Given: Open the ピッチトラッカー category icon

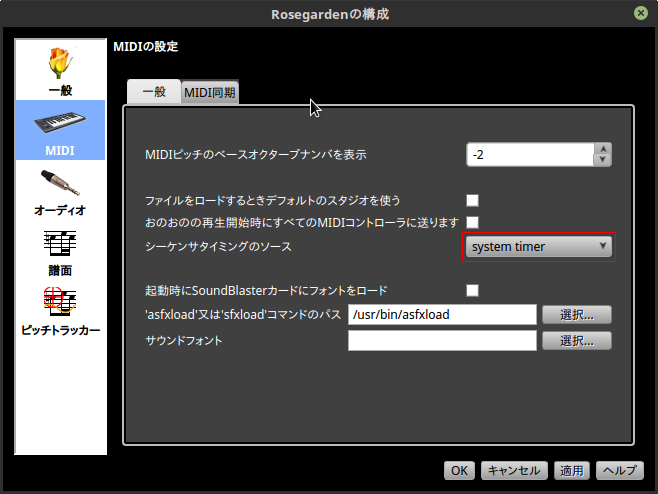Looking at the screenshot, I should [60, 305].
